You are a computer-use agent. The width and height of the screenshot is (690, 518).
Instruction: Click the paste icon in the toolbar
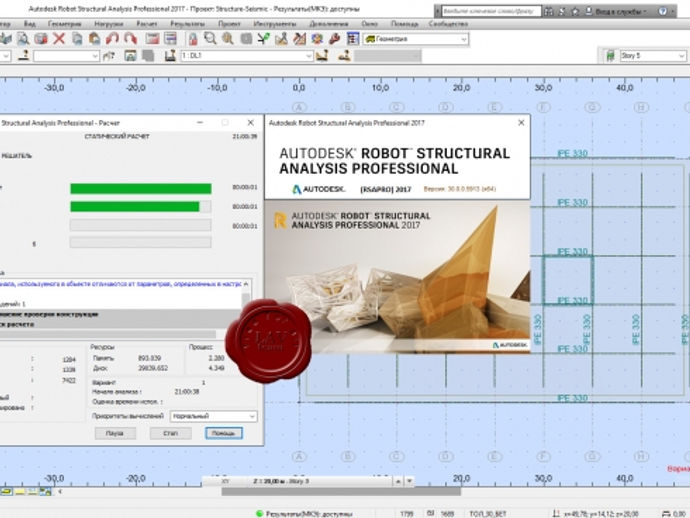[x=94, y=39]
